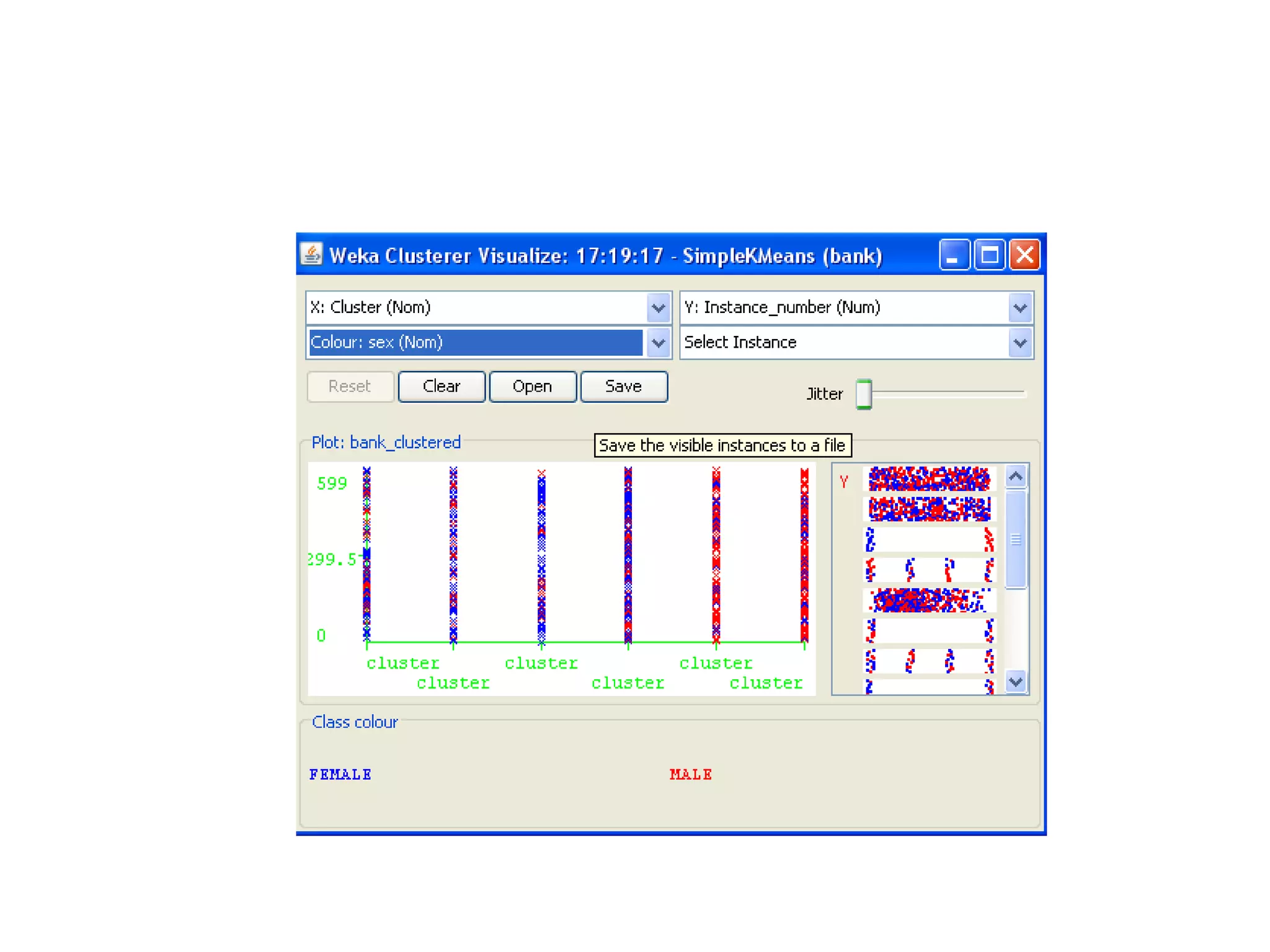This screenshot has height=952, width=1270.
Task: Click the MALE class colour label
Action: [x=690, y=774]
